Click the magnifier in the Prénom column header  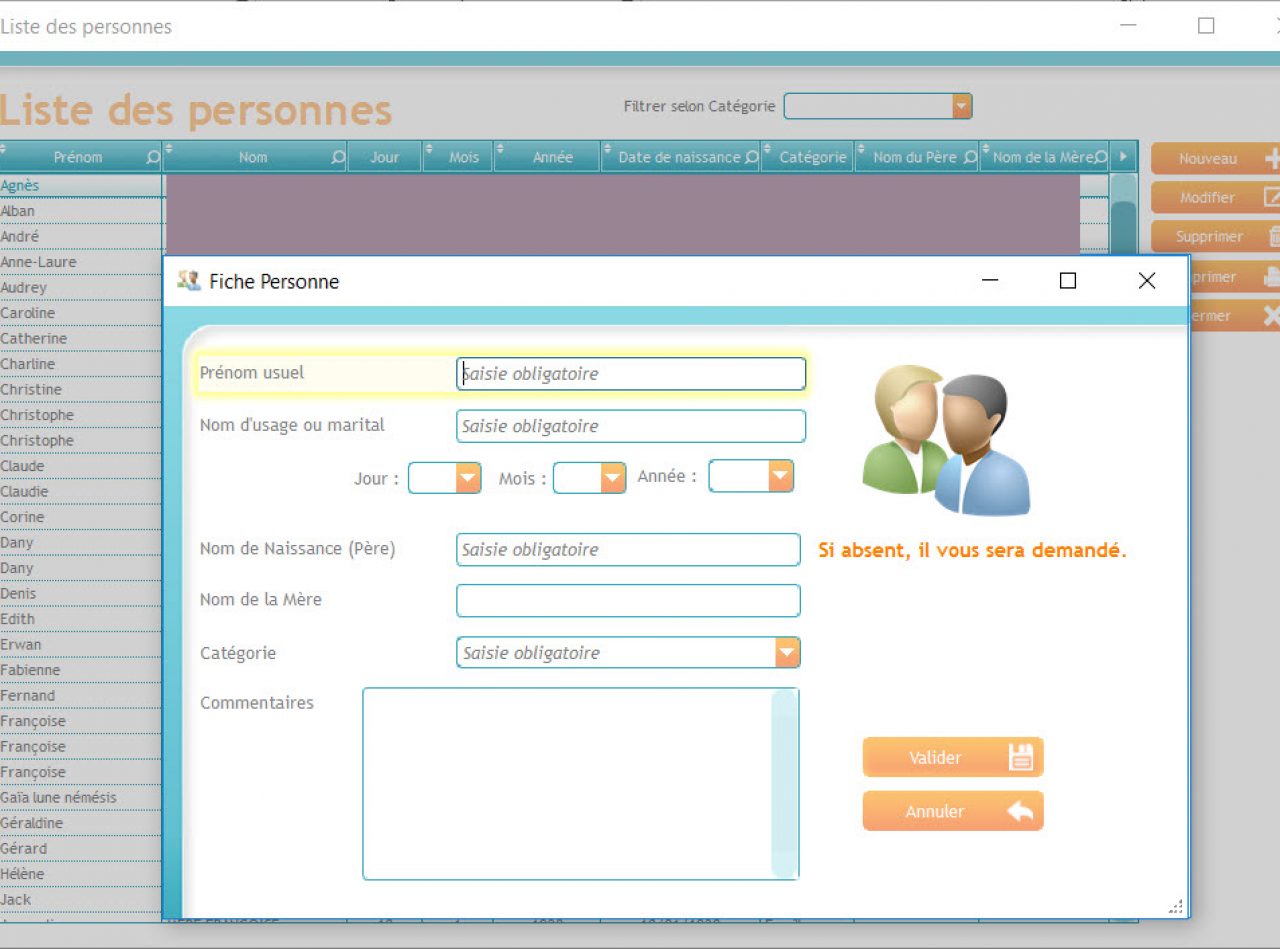click(x=152, y=157)
